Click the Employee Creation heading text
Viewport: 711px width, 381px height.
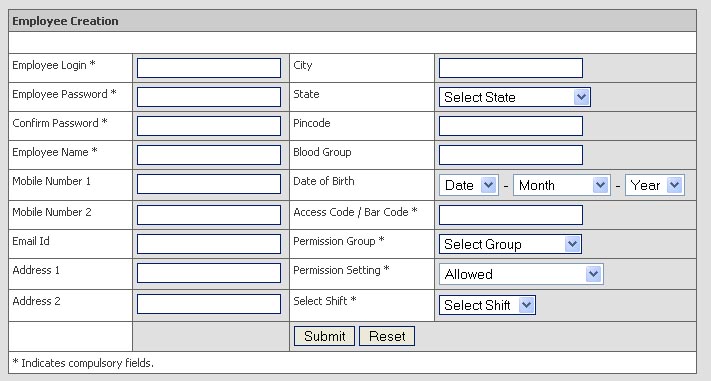tap(65, 21)
